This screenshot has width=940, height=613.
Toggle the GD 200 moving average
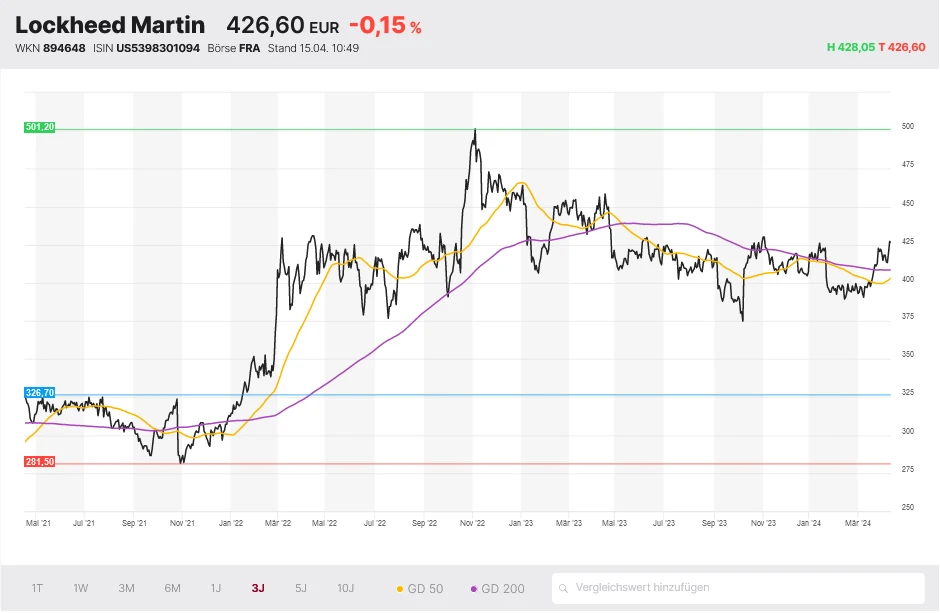click(x=500, y=589)
